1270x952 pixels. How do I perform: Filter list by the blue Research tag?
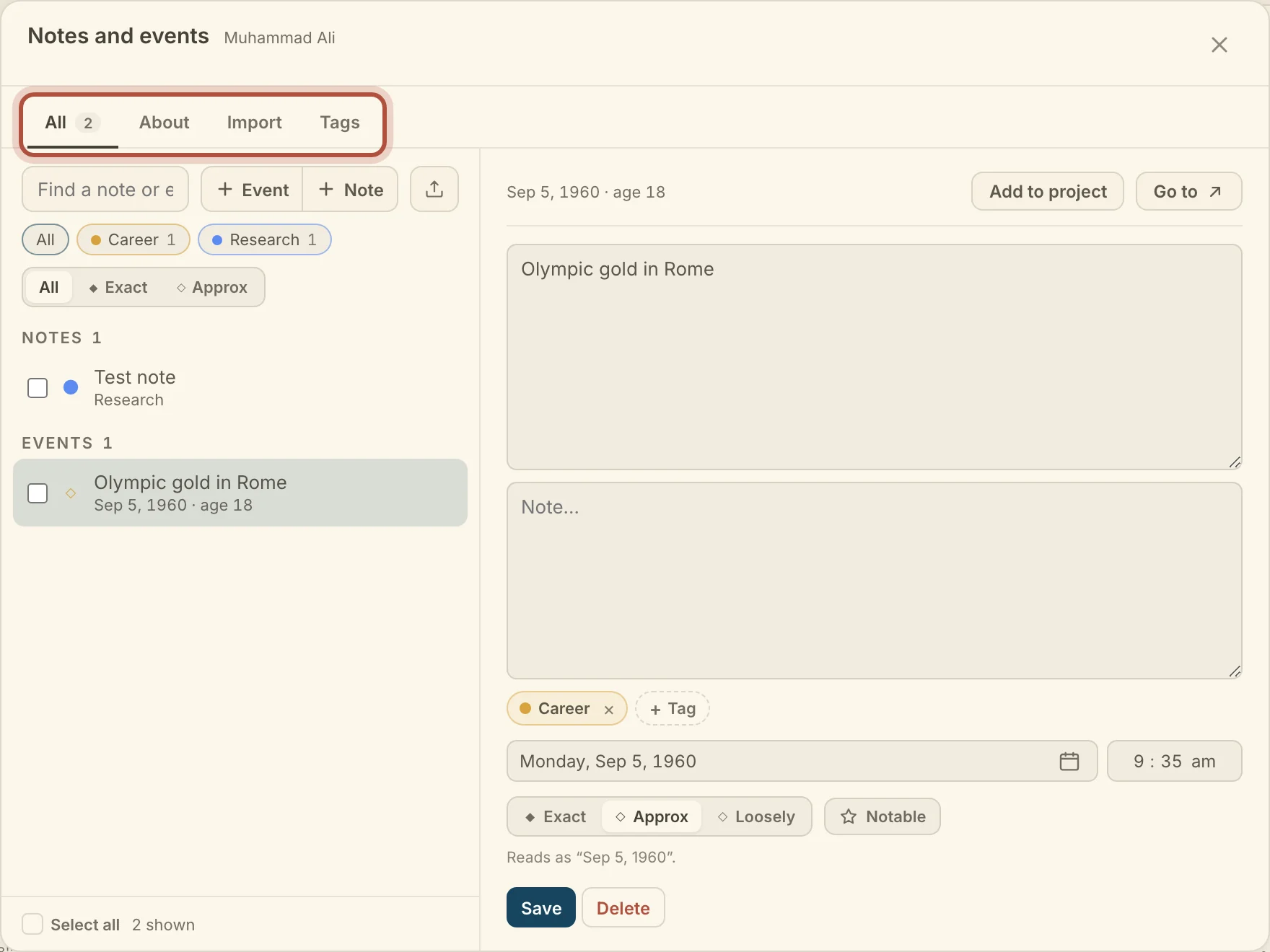(x=265, y=239)
